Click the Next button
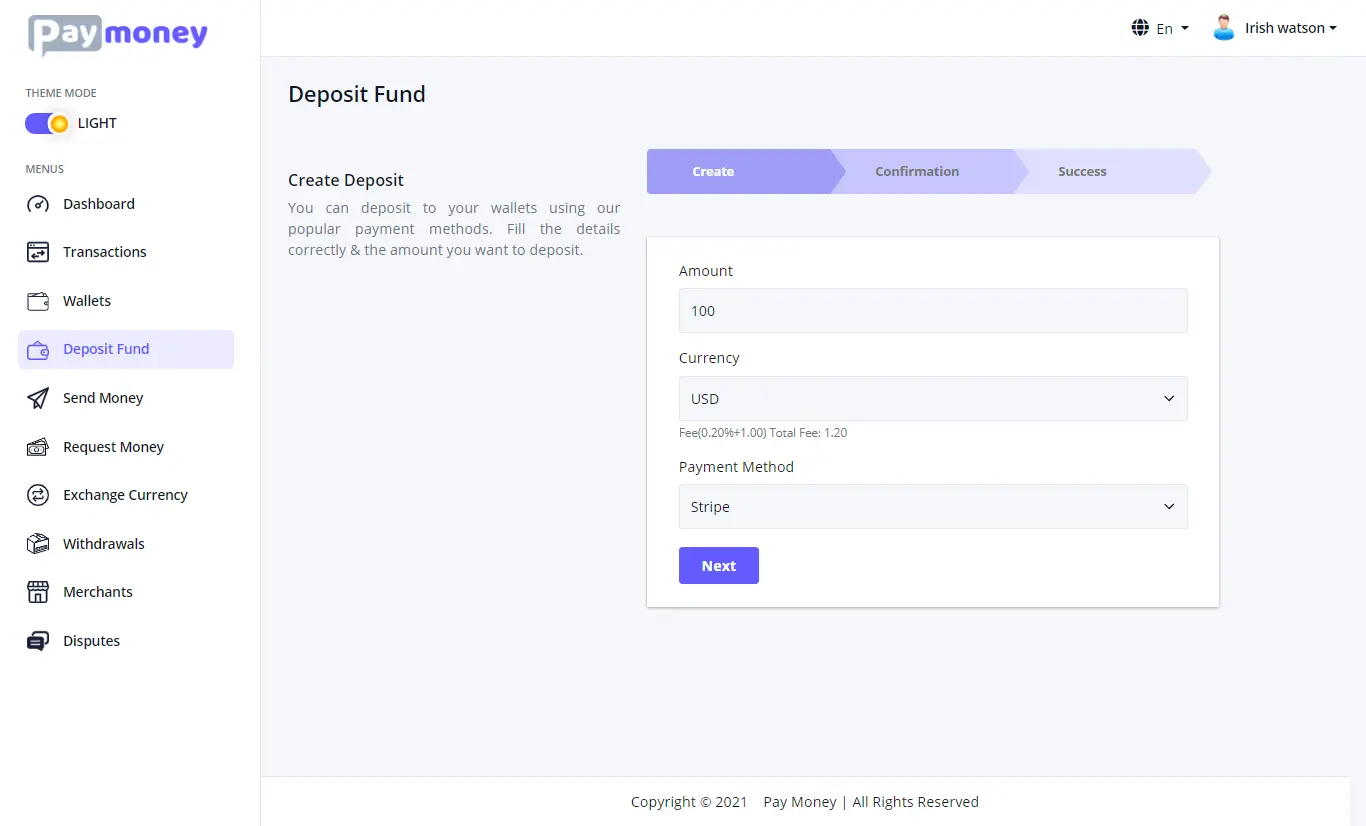The width and height of the screenshot is (1366, 826). 719,565
